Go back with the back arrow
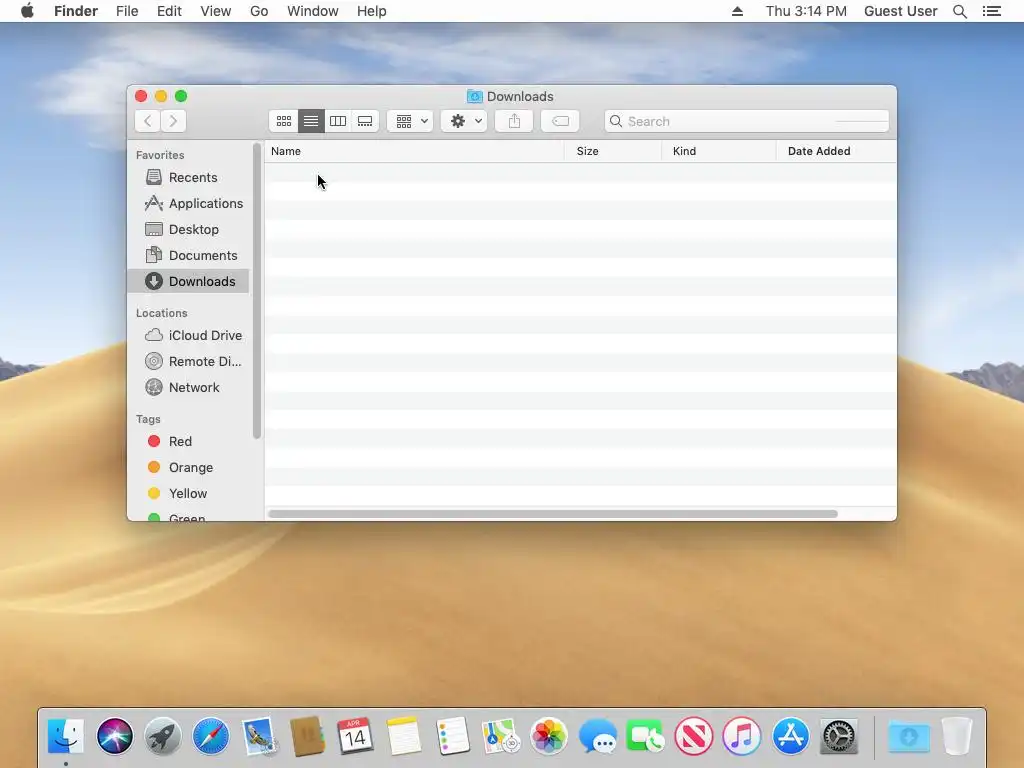The height and width of the screenshot is (768, 1024). (148, 121)
